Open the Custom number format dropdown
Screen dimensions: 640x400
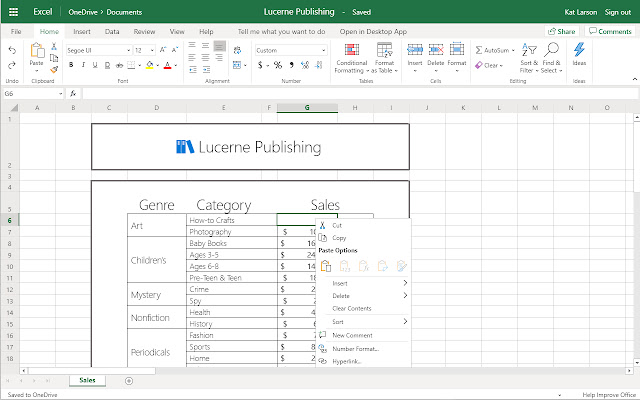click(x=289, y=49)
